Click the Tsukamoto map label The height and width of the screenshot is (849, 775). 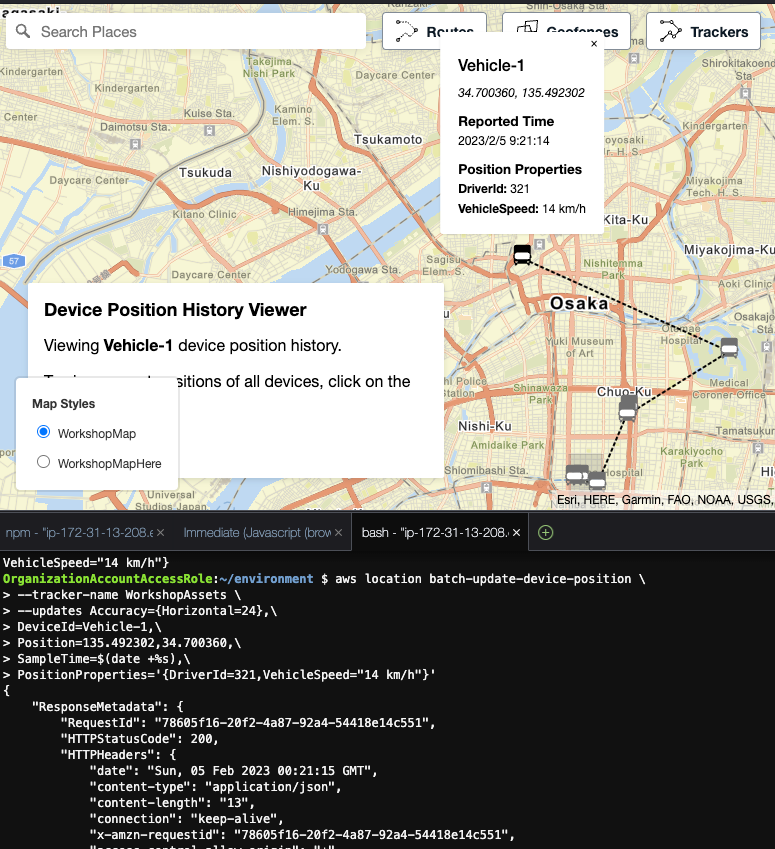(x=388, y=140)
